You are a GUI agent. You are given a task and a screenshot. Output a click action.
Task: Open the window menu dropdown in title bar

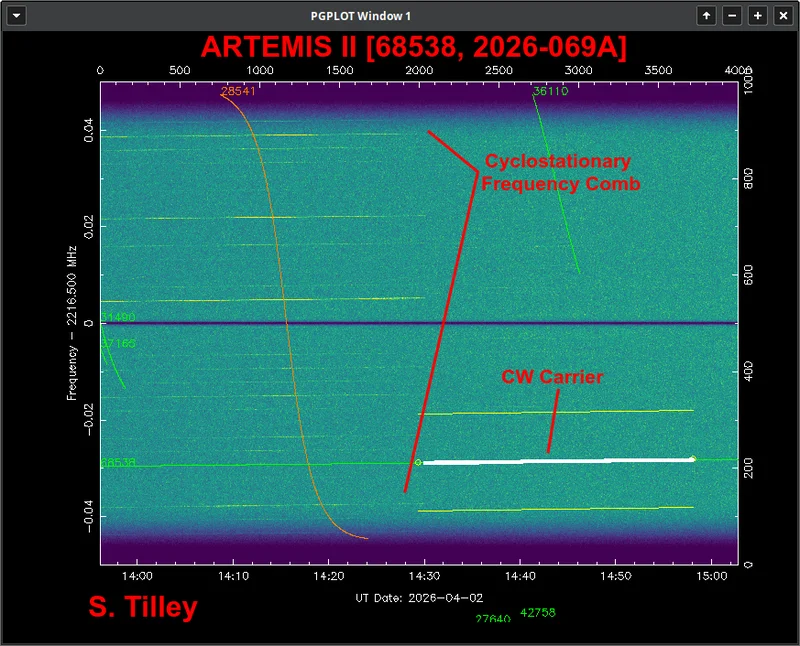tap(16, 16)
